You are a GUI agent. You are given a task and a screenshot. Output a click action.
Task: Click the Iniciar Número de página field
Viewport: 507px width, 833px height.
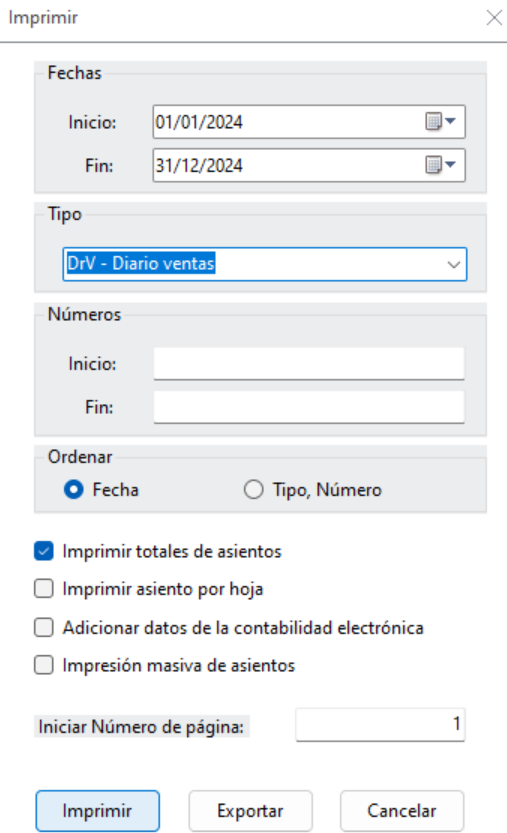(x=381, y=724)
